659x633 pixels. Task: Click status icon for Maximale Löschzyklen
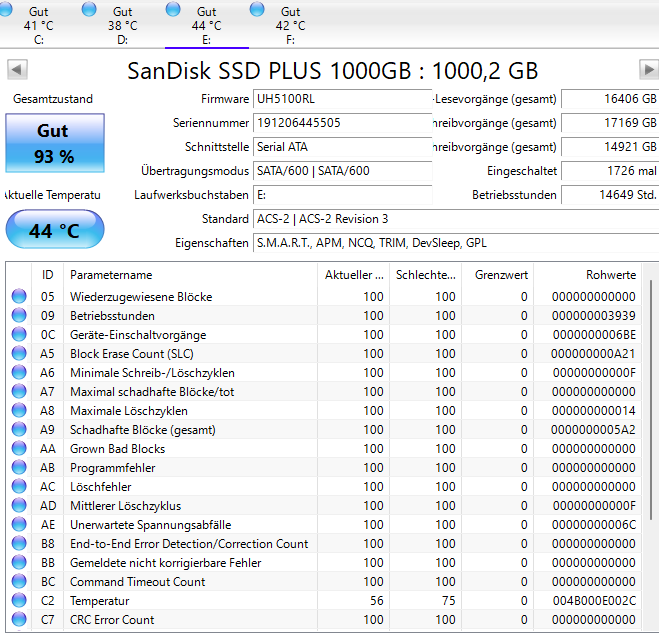pyautogui.click(x=19, y=410)
